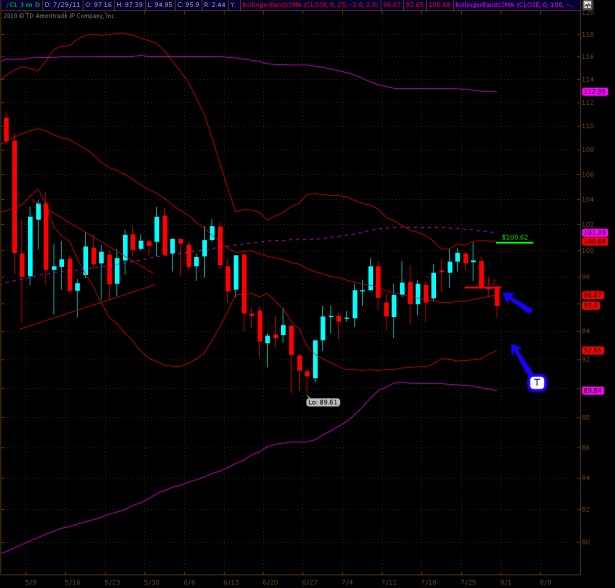Screen dimensions: 615x588
Task: Select the D: 7/29/11 date field
Action: (62, 5)
